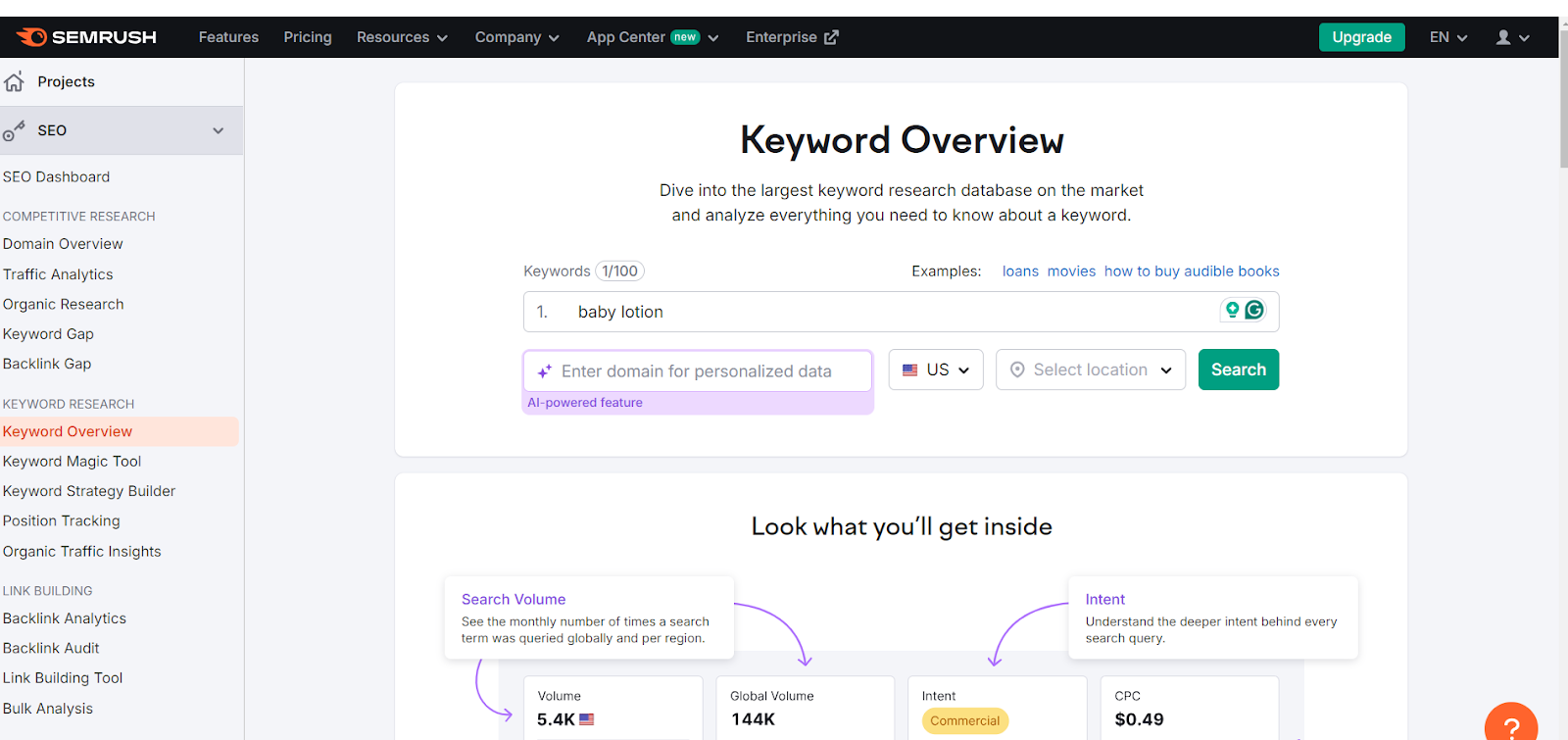The height and width of the screenshot is (740, 1568).
Task: Open Keyword Gap in sidebar
Action: [x=48, y=334]
